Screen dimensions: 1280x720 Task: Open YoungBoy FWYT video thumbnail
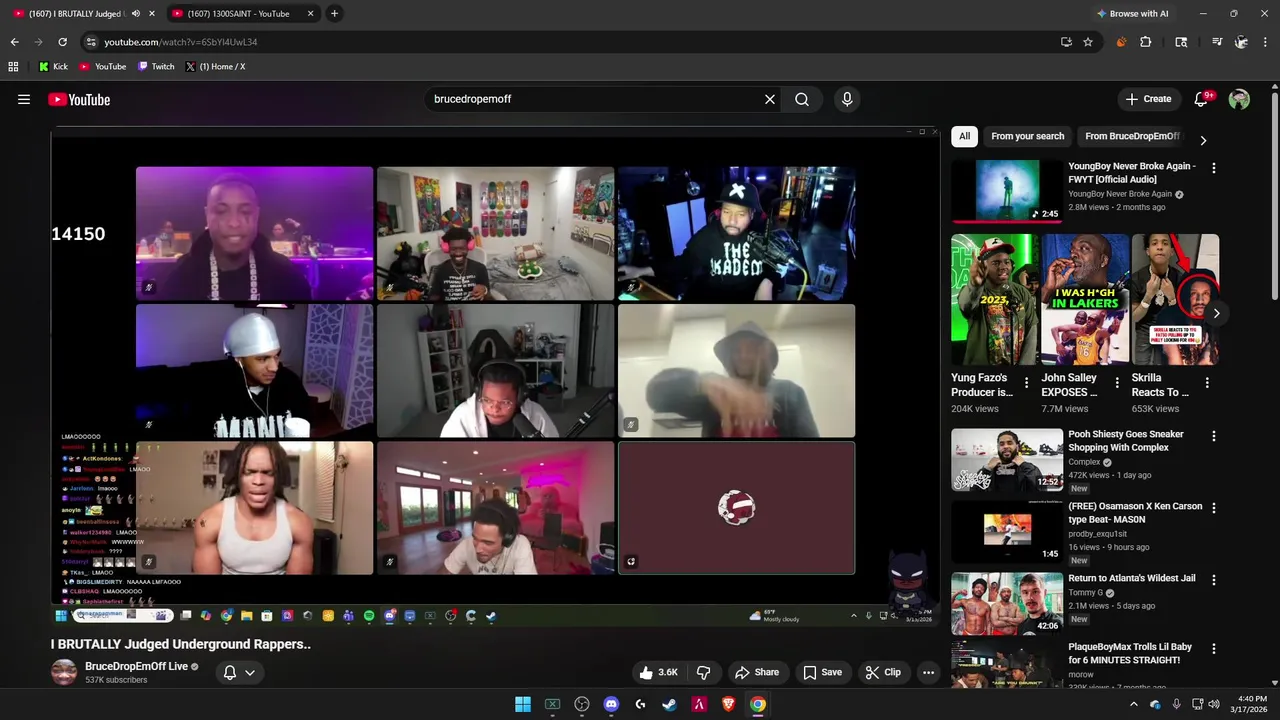pyautogui.click(x=1007, y=190)
